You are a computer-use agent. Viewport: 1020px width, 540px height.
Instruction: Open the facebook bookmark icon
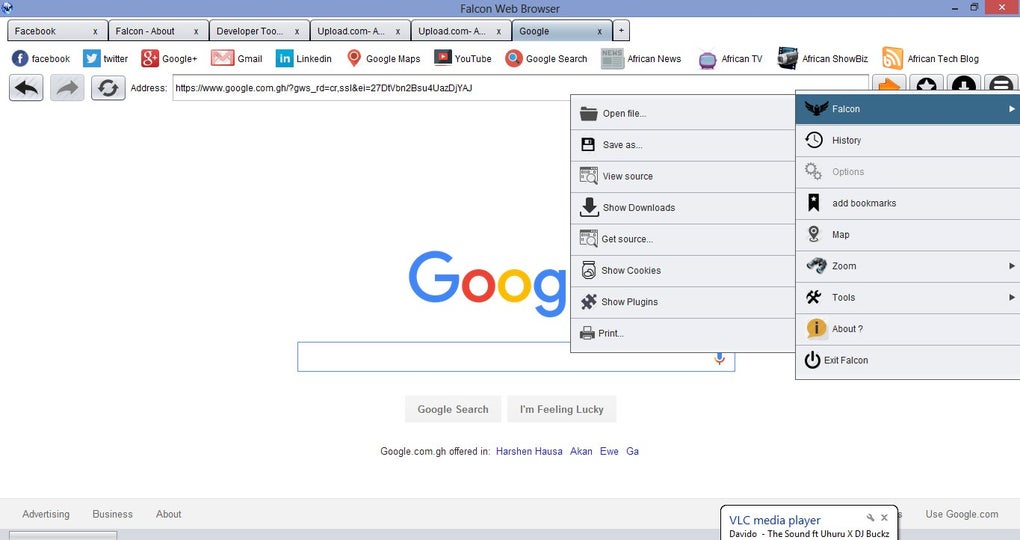pyautogui.click(x=20, y=59)
